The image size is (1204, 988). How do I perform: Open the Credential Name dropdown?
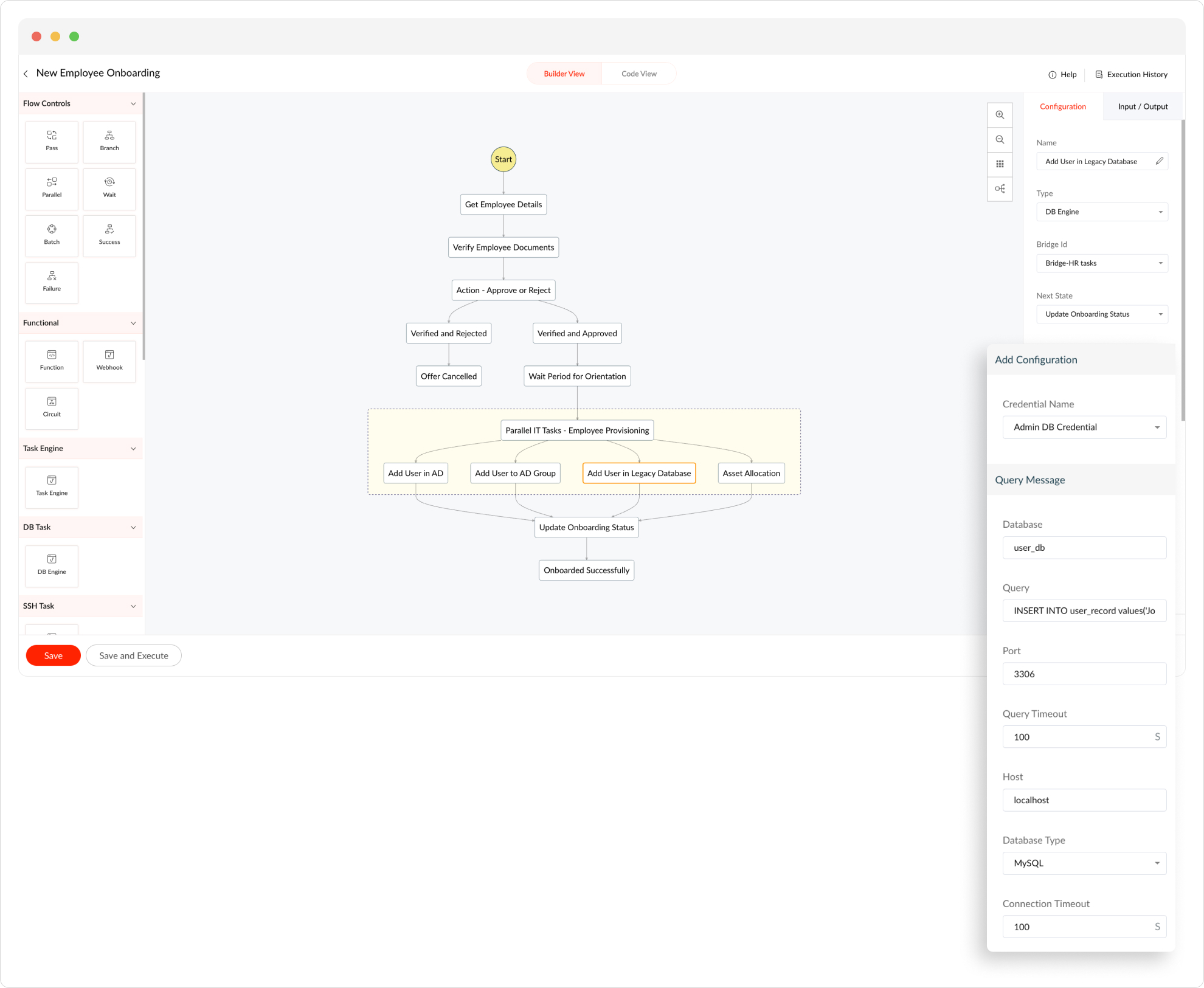(x=1084, y=427)
